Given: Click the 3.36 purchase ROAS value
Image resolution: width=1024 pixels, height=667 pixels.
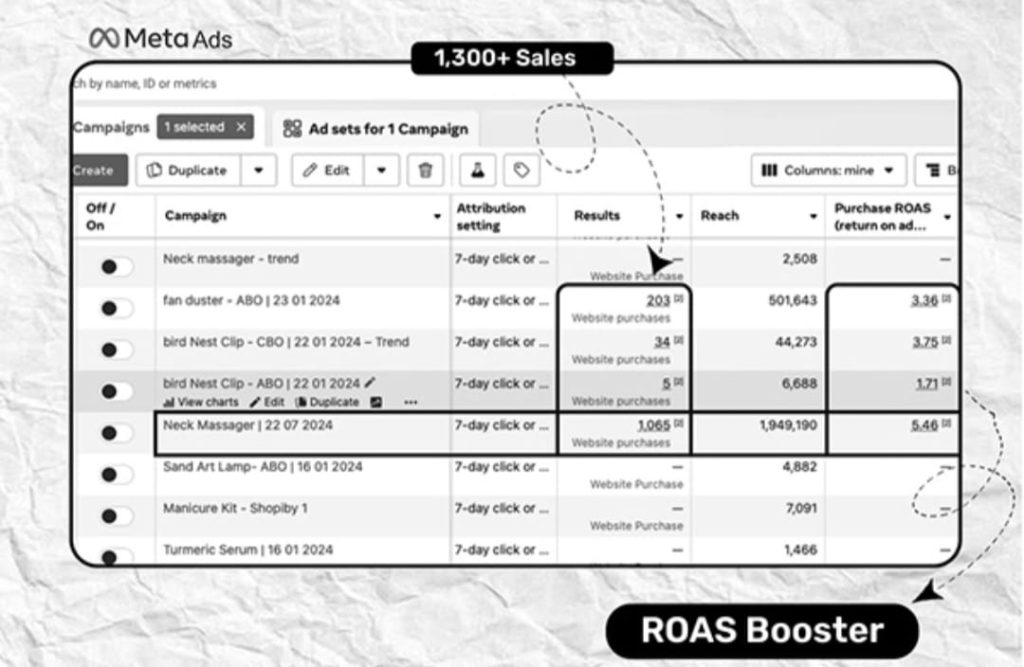Looking at the screenshot, I should point(925,300).
